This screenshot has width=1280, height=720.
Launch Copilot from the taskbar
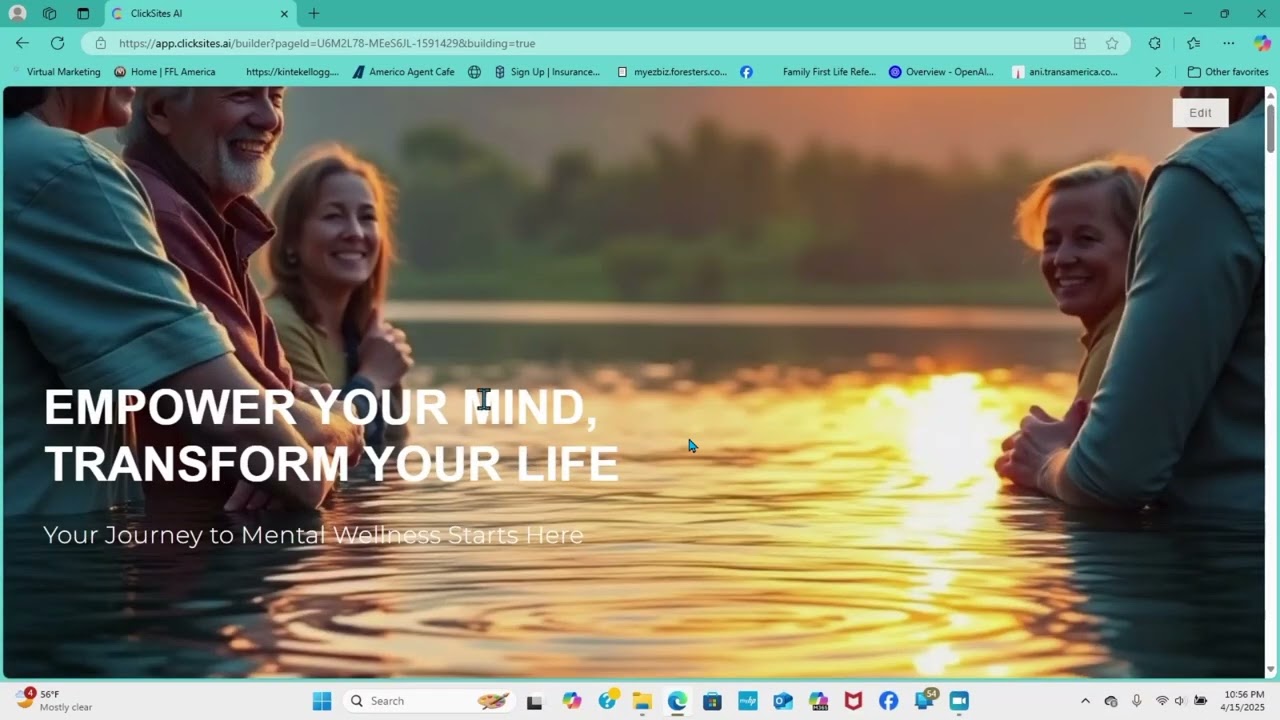point(571,701)
